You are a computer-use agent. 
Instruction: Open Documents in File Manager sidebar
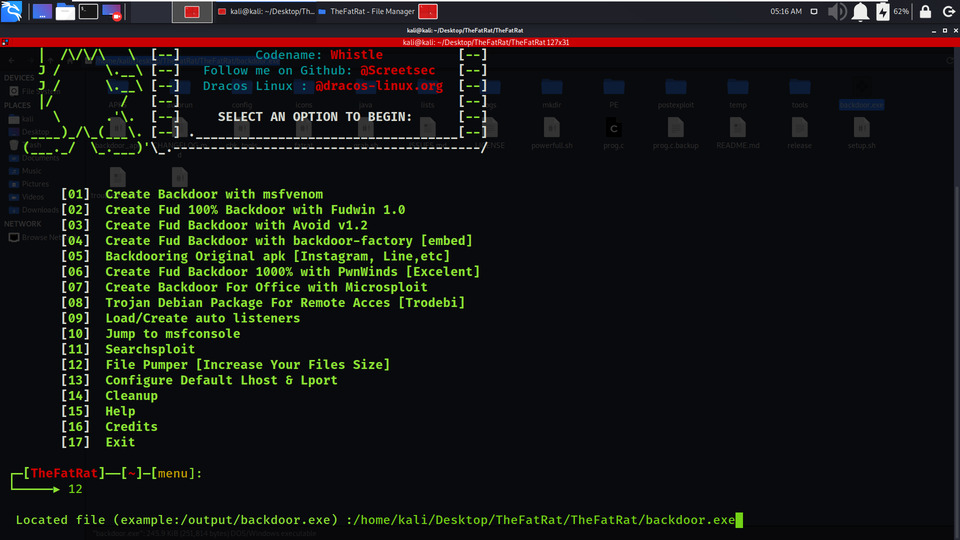34,158
